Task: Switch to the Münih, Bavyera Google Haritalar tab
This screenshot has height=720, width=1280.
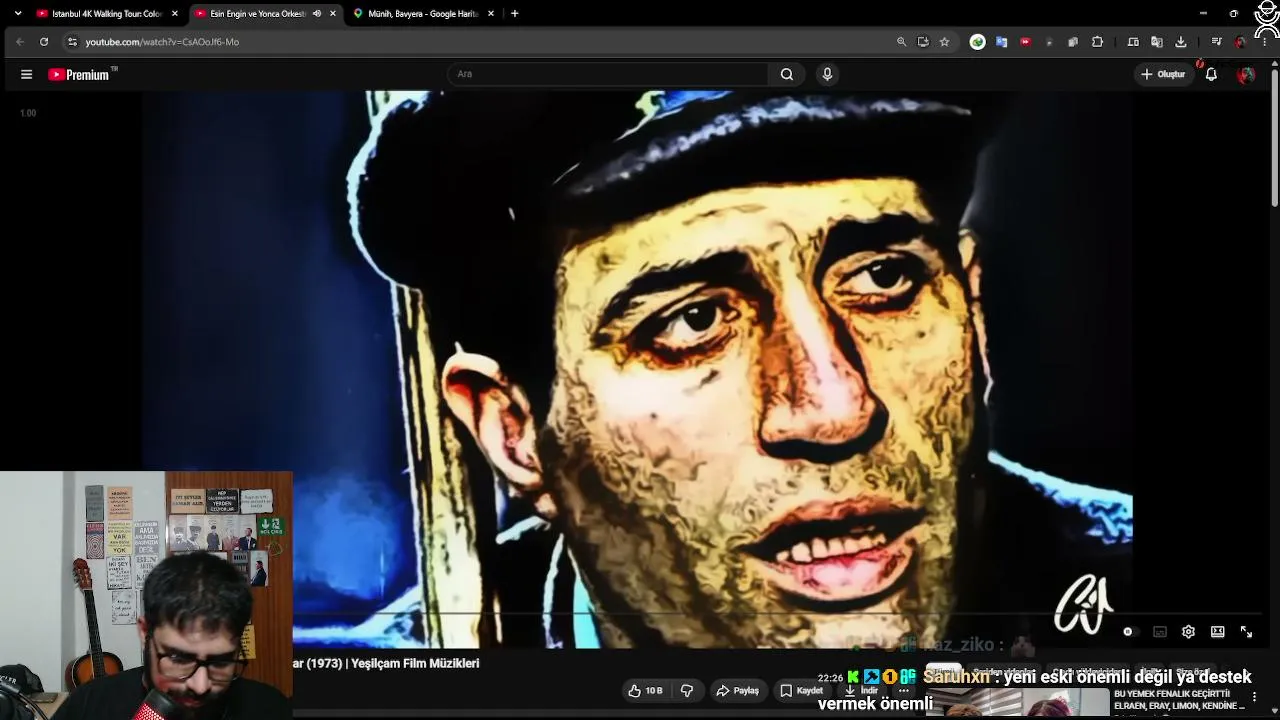Action: point(423,14)
